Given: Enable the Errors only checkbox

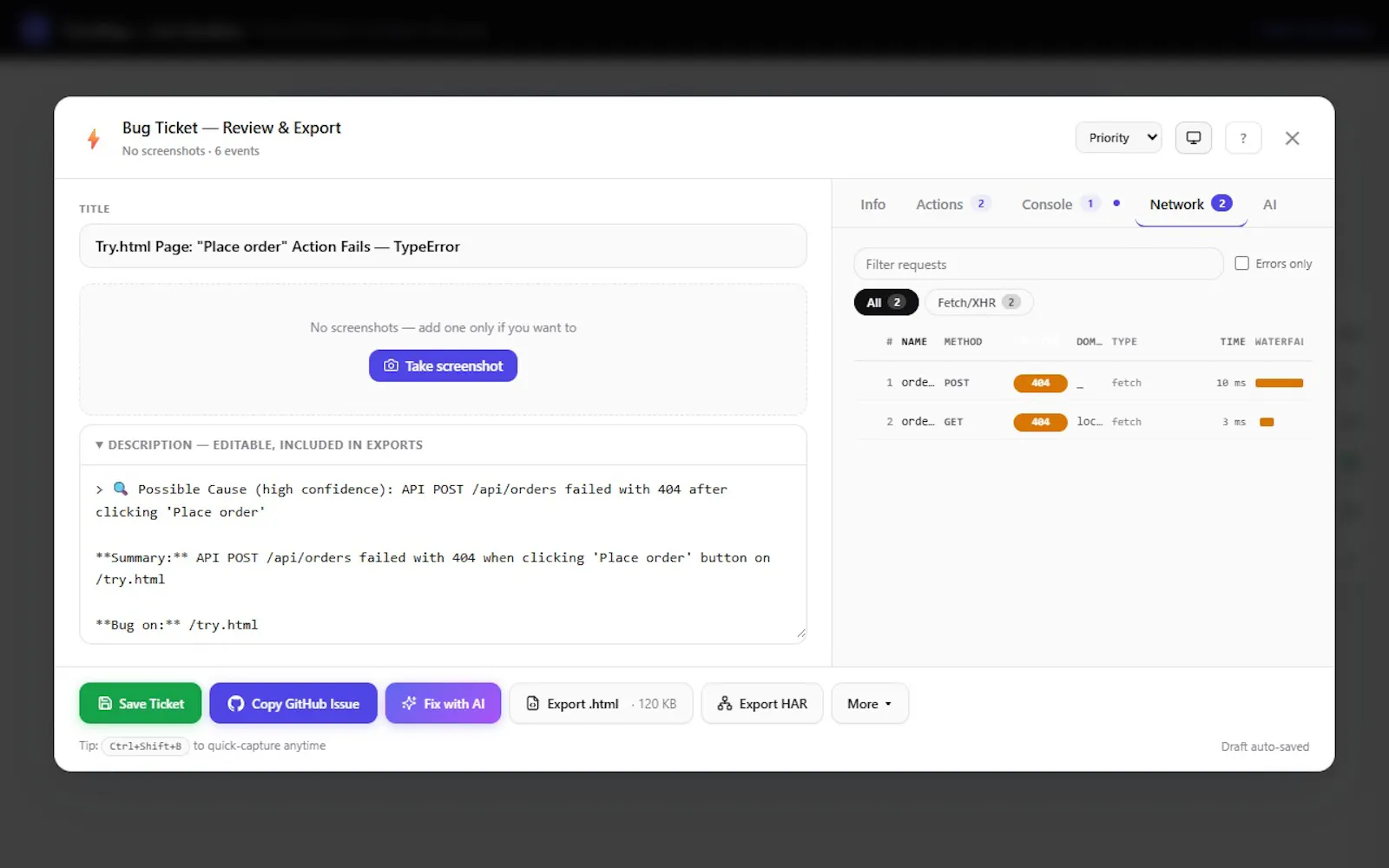Looking at the screenshot, I should point(1241,263).
